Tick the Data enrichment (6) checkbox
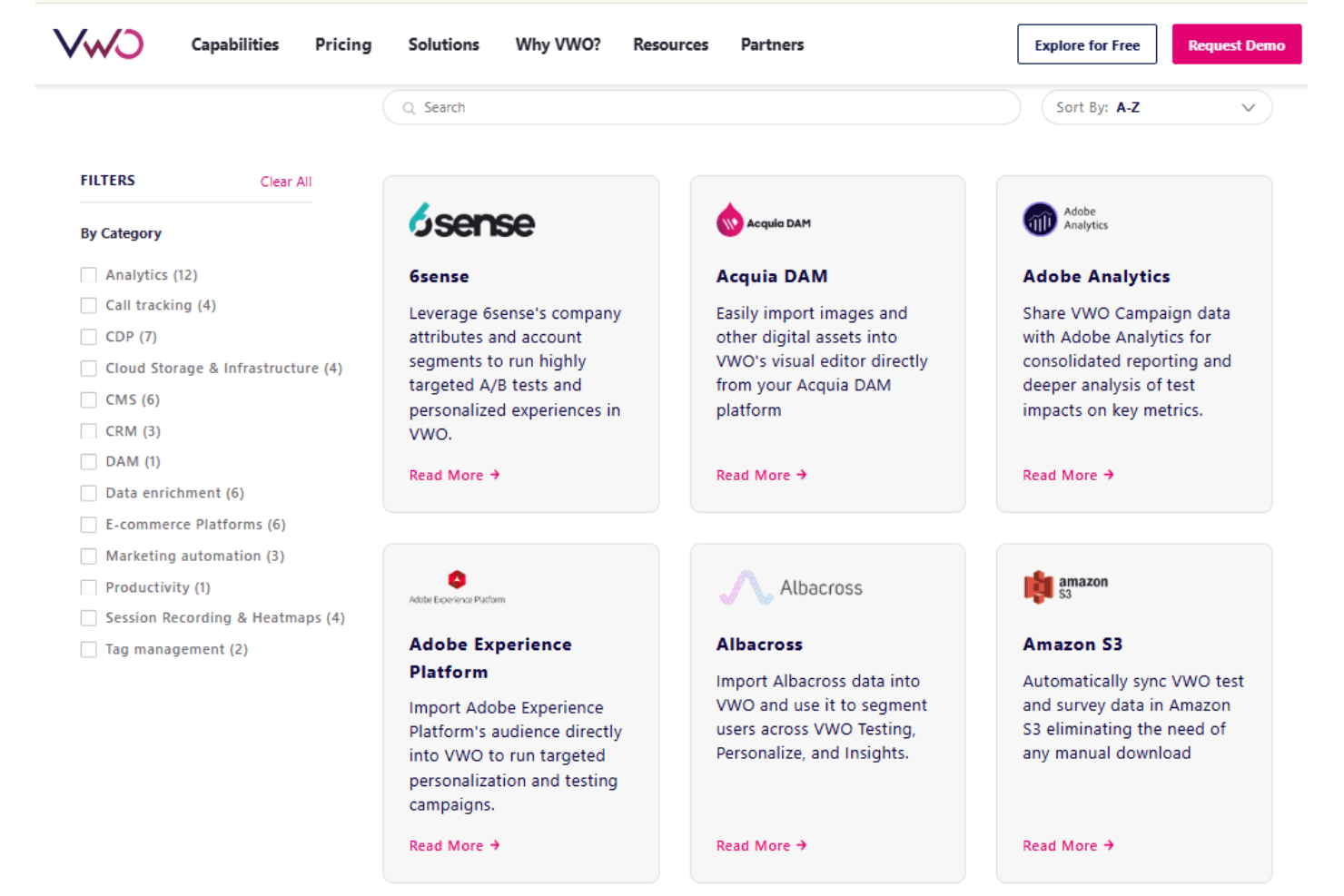Image resolution: width=1344 pixels, height=896 pixels. [88, 493]
